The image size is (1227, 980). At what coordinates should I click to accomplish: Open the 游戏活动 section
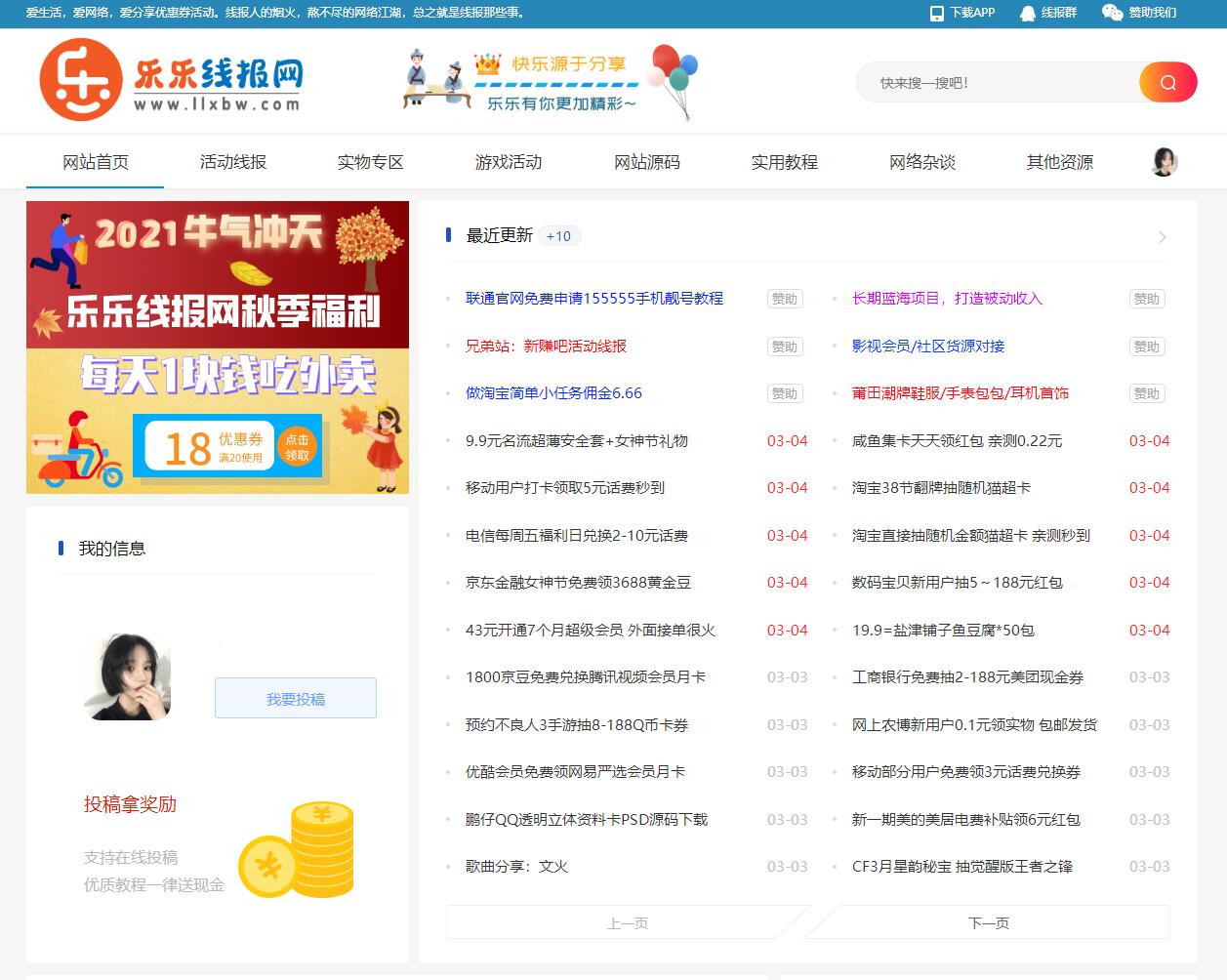pyautogui.click(x=509, y=162)
